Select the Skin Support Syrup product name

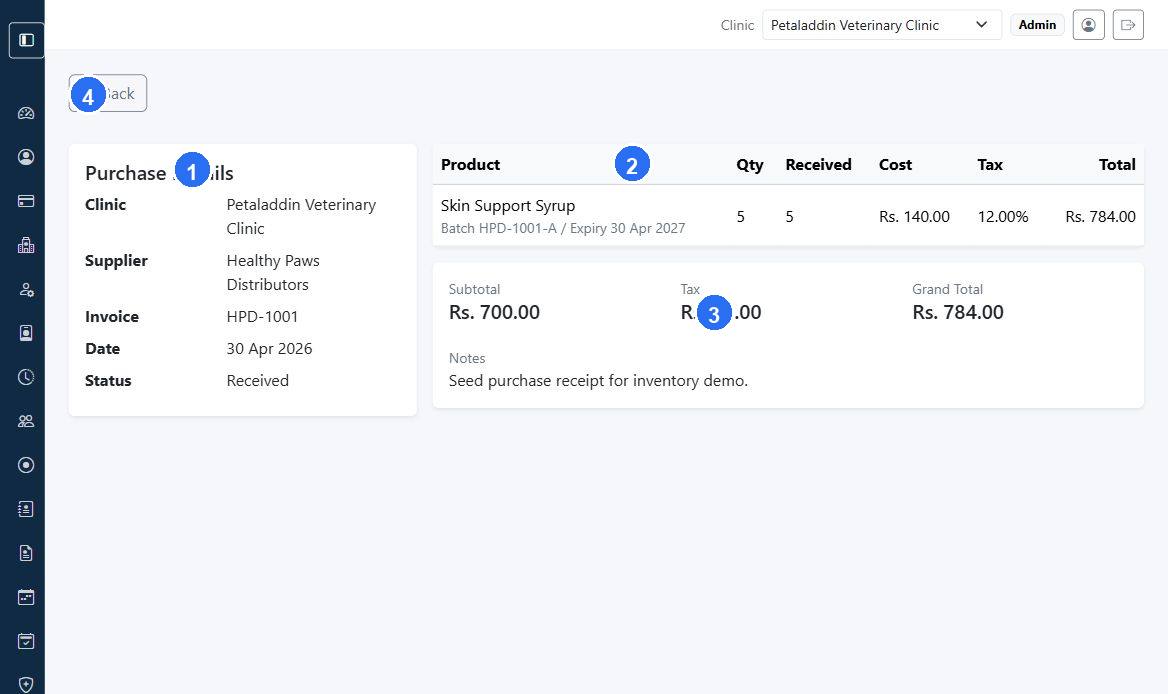pyautogui.click(x=507, y=206)
